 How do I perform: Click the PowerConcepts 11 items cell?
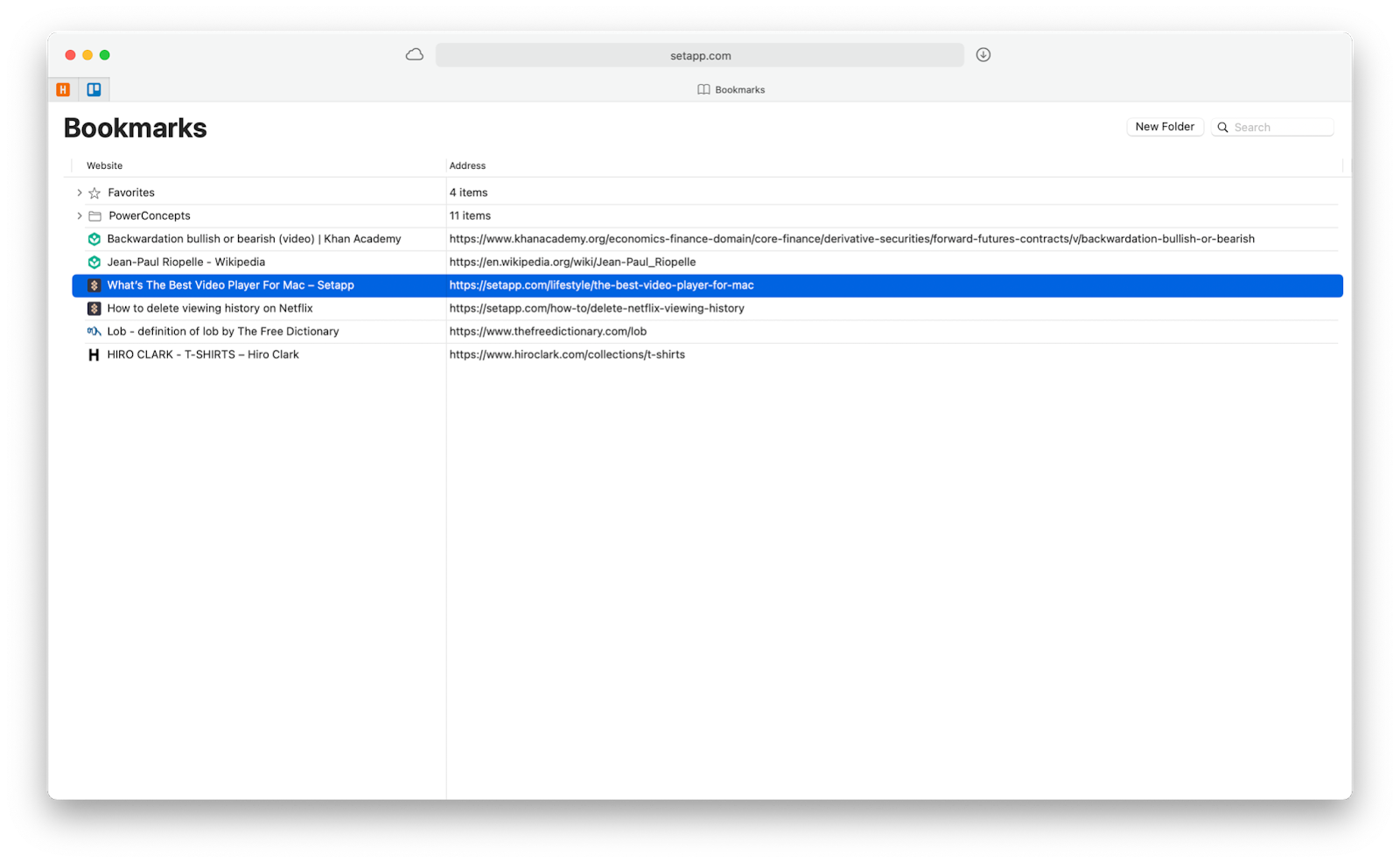coord(470,216)
